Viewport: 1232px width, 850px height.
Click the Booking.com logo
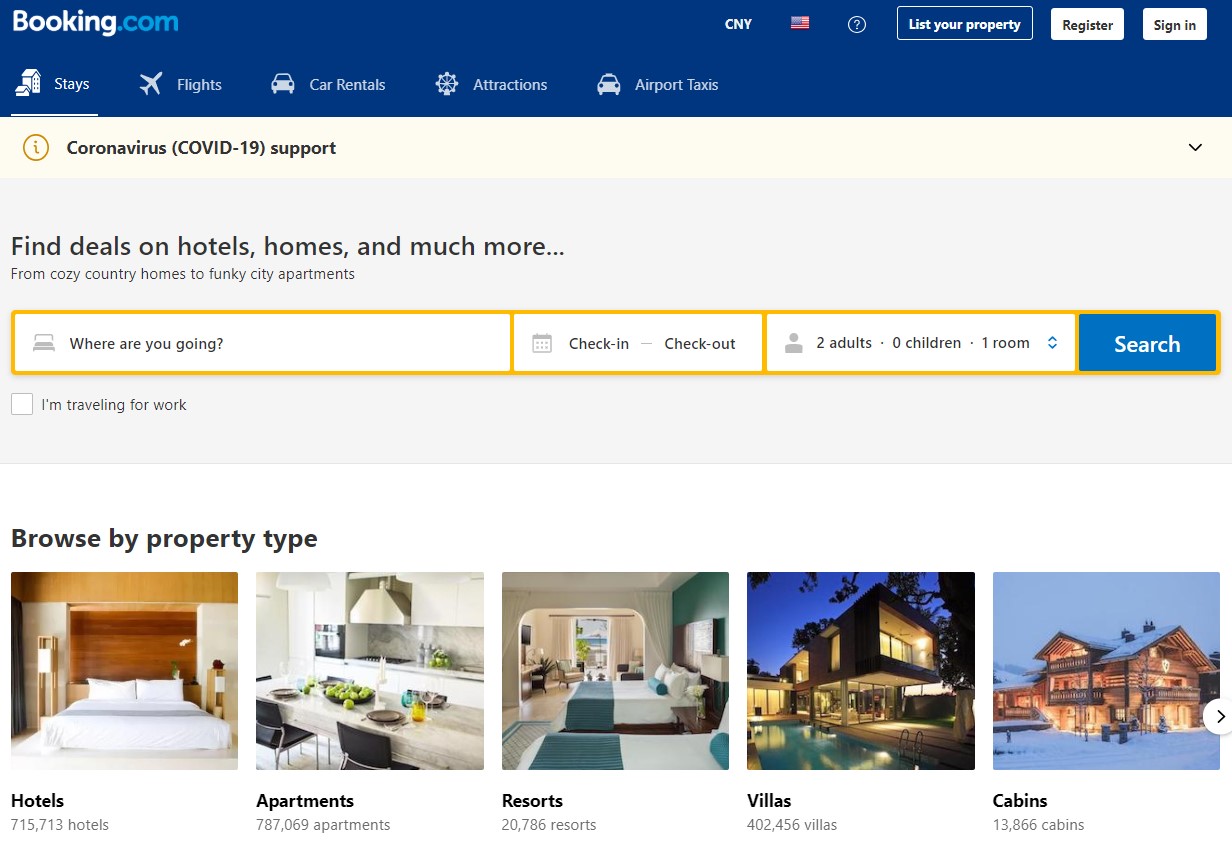tap(96, 24)
